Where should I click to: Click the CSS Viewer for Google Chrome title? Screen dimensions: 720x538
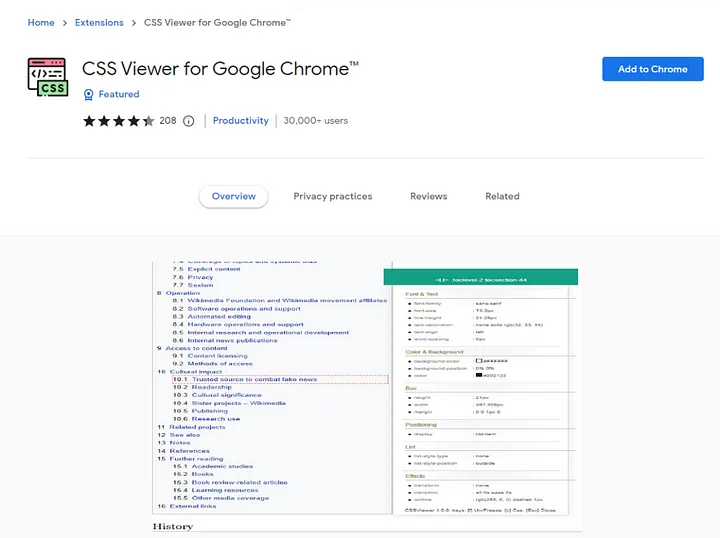(220, 69)
